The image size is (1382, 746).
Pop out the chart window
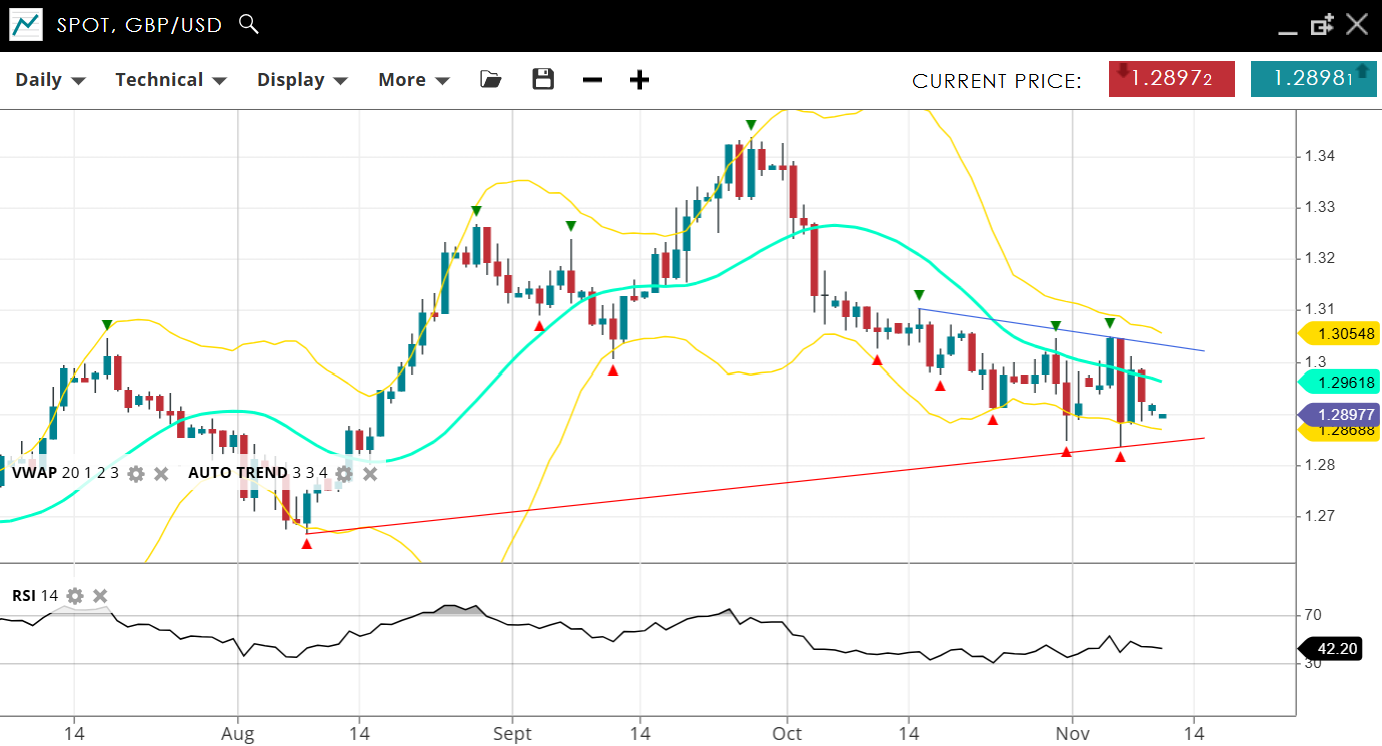[1322, 25]
